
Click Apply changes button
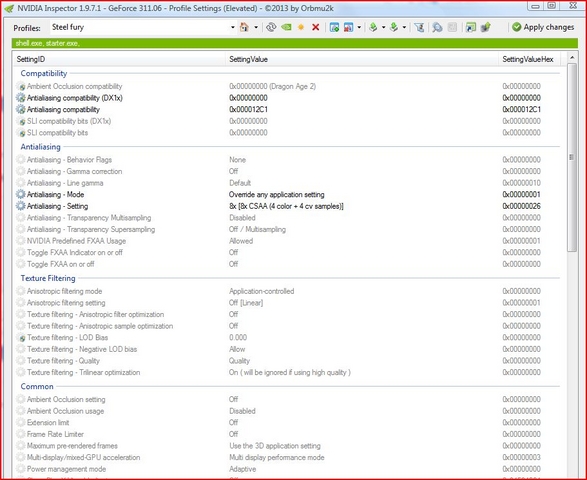[543, 27]
